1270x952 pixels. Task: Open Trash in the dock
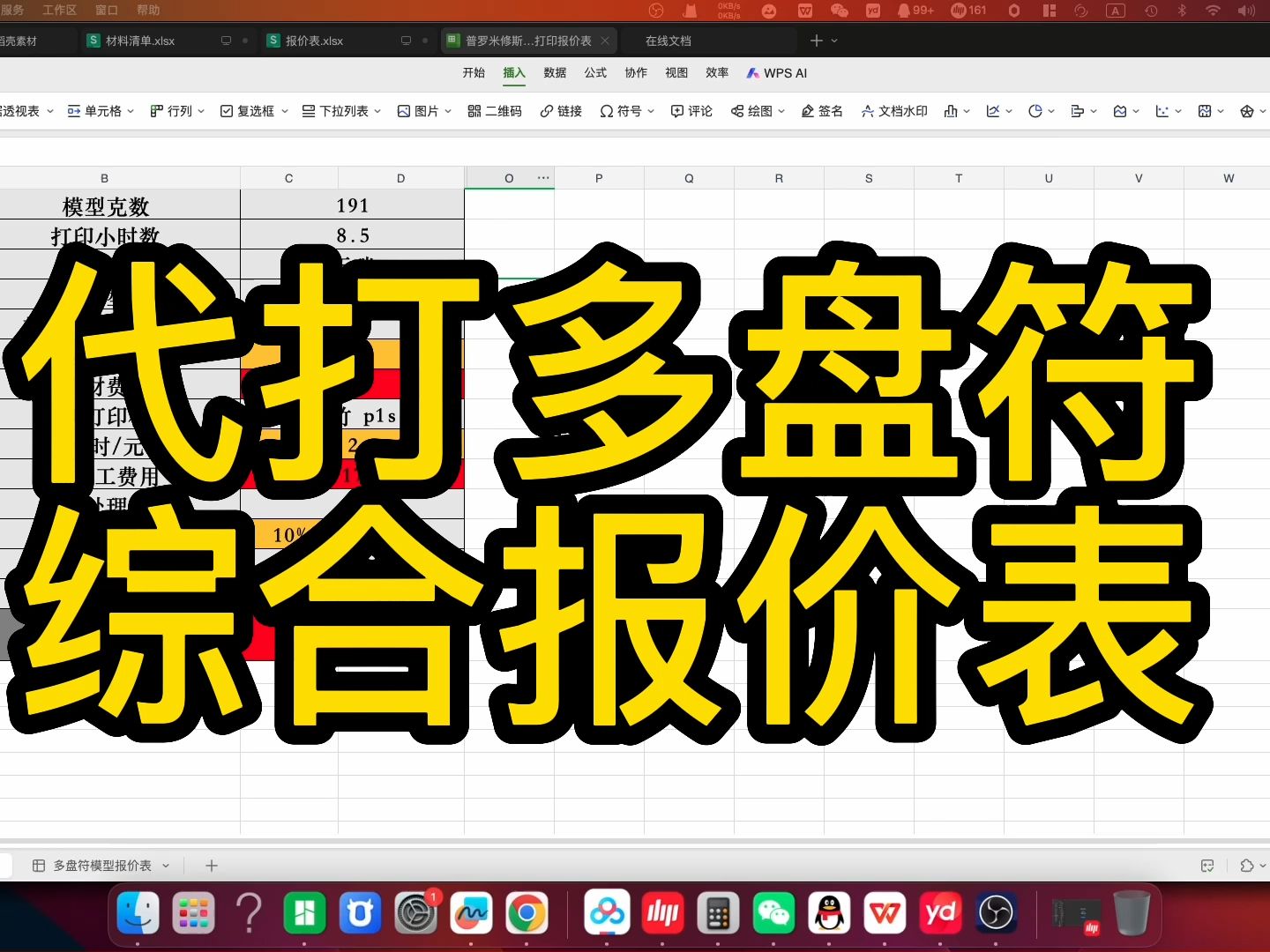coord(1132,913)
